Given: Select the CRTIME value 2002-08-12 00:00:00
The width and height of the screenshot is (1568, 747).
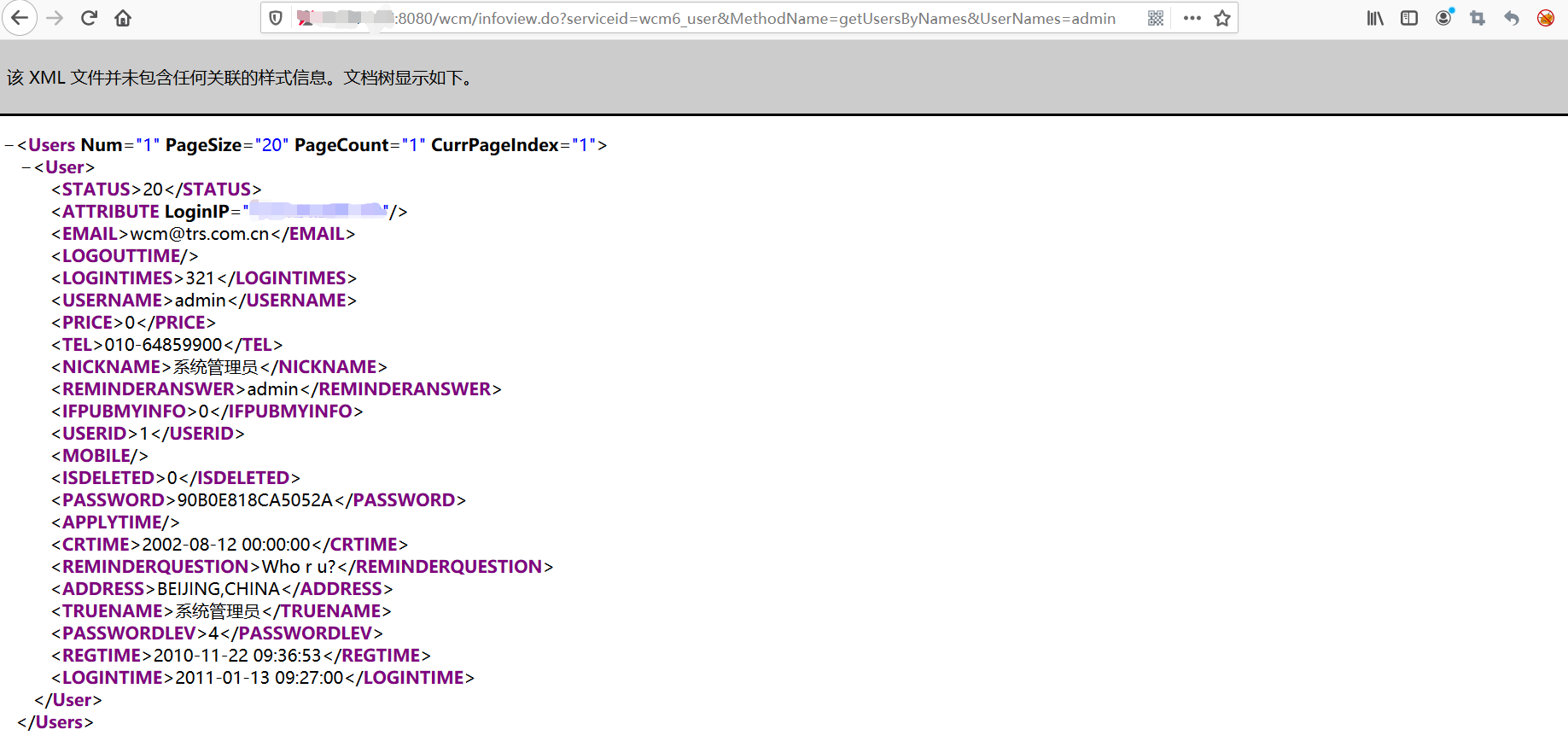Looking at the screenshot, I should 226,545.
